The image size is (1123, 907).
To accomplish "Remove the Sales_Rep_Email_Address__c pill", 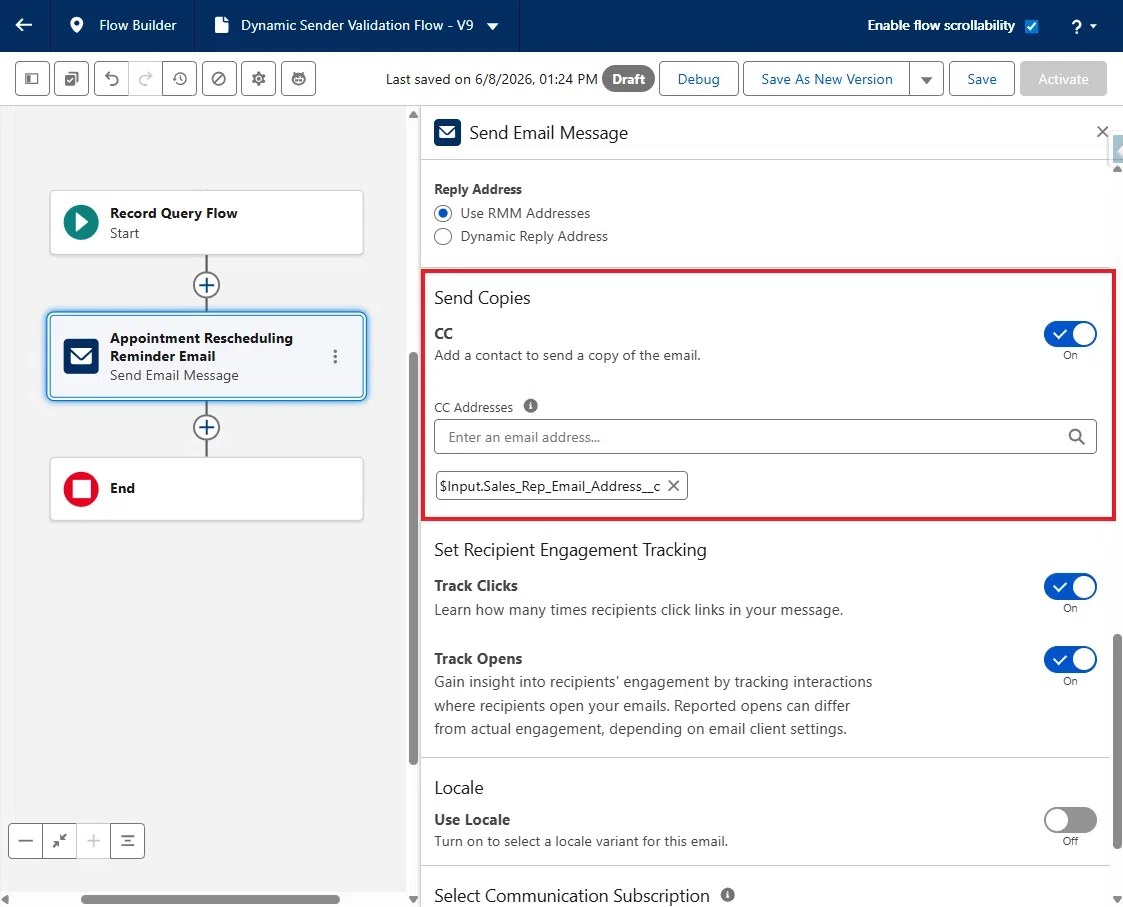I will coord(673,486).
